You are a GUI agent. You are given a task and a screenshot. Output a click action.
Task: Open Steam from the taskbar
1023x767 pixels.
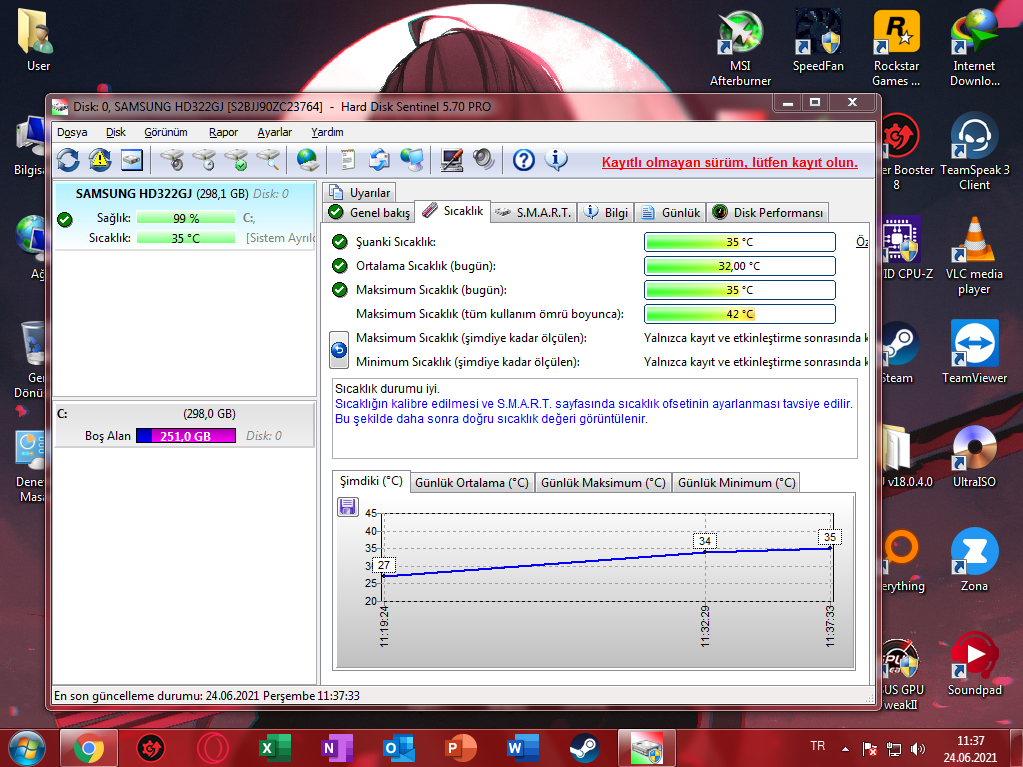pyautogui.click(x=584, y=748)
